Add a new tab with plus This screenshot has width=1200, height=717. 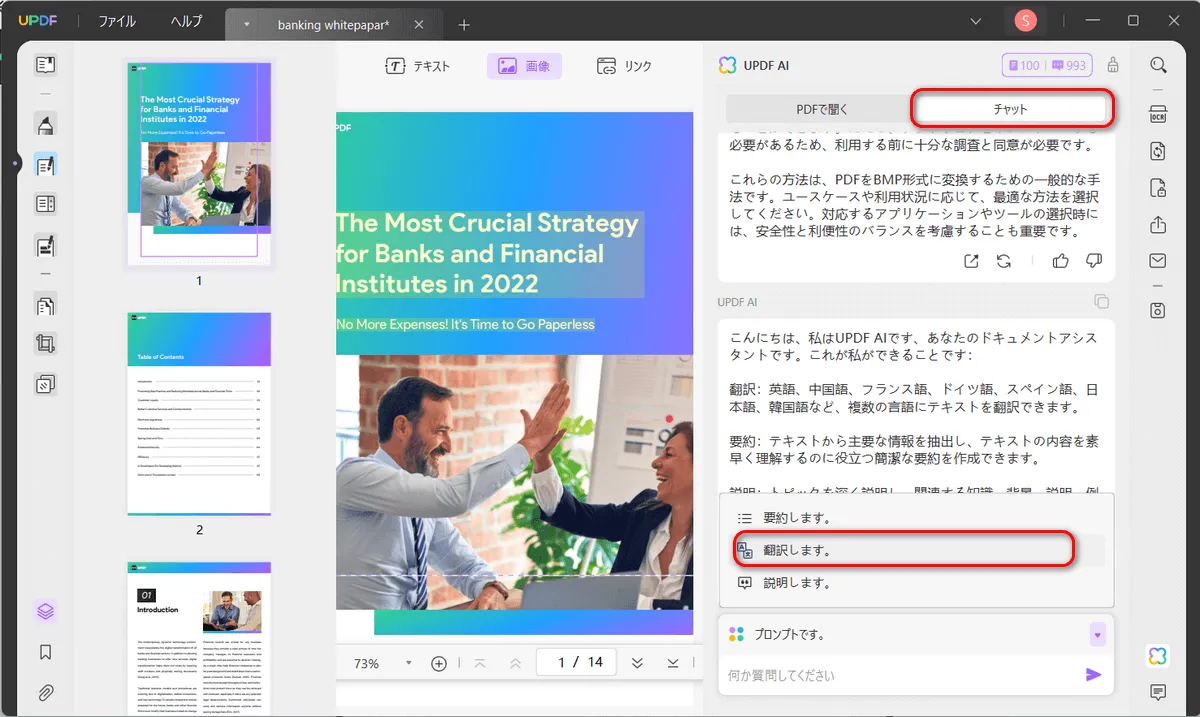(x=464, y=24)
